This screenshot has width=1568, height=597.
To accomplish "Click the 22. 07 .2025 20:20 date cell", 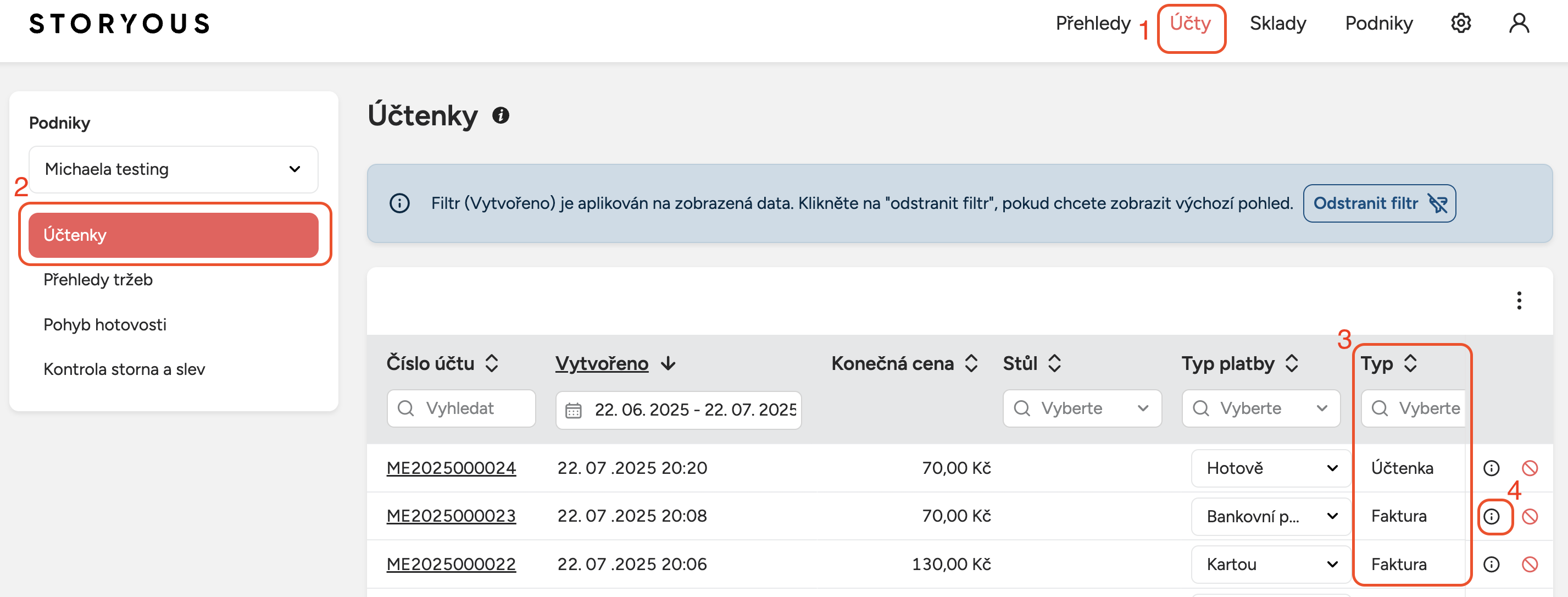I will (x=632, y=468).
